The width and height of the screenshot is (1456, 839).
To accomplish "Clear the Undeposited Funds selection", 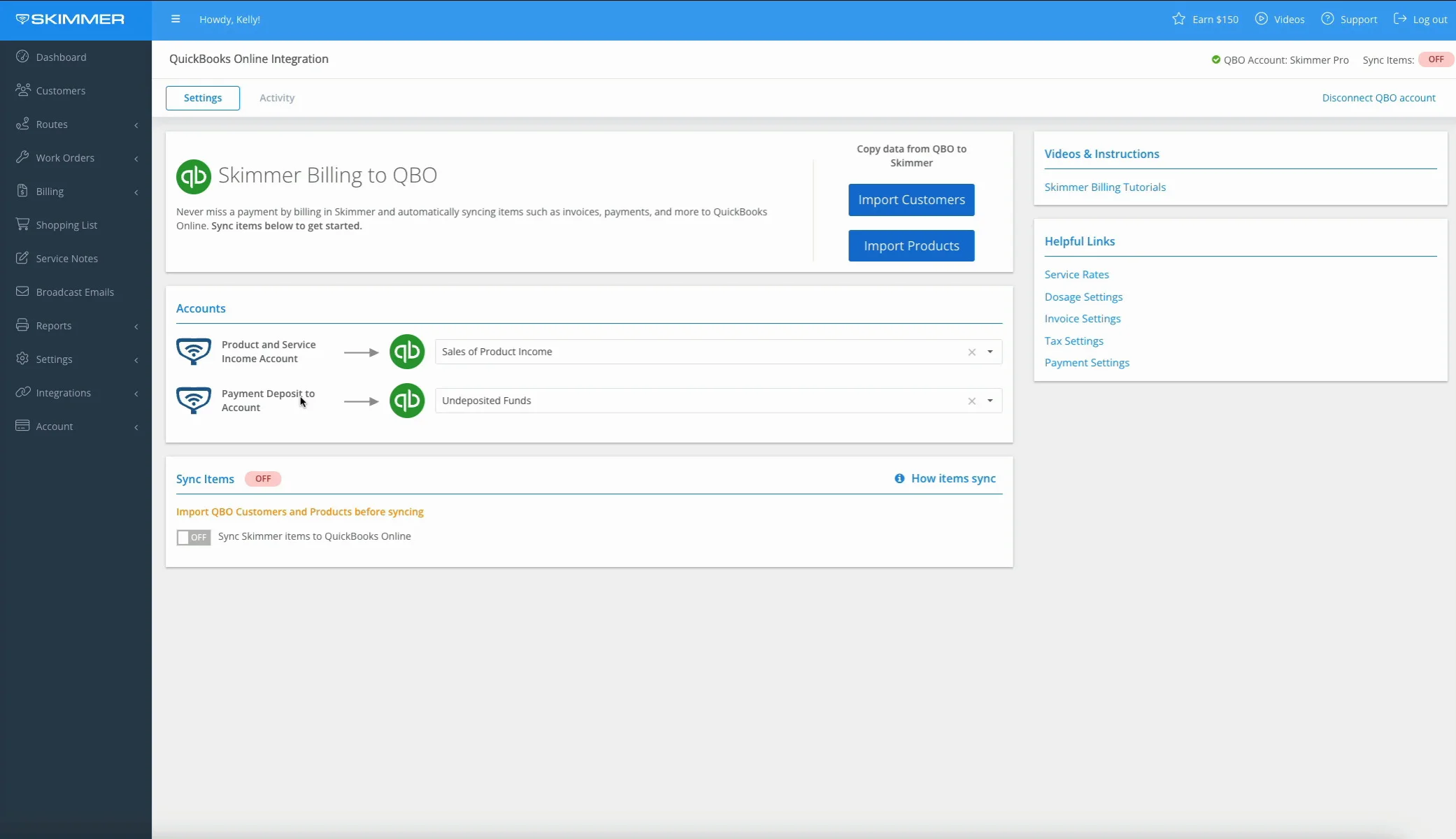I will pos(971,401).
